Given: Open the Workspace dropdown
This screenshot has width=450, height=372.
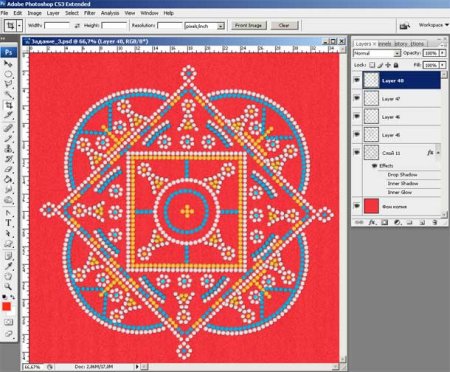Looking at the screenshot, I should coord(433,25).
